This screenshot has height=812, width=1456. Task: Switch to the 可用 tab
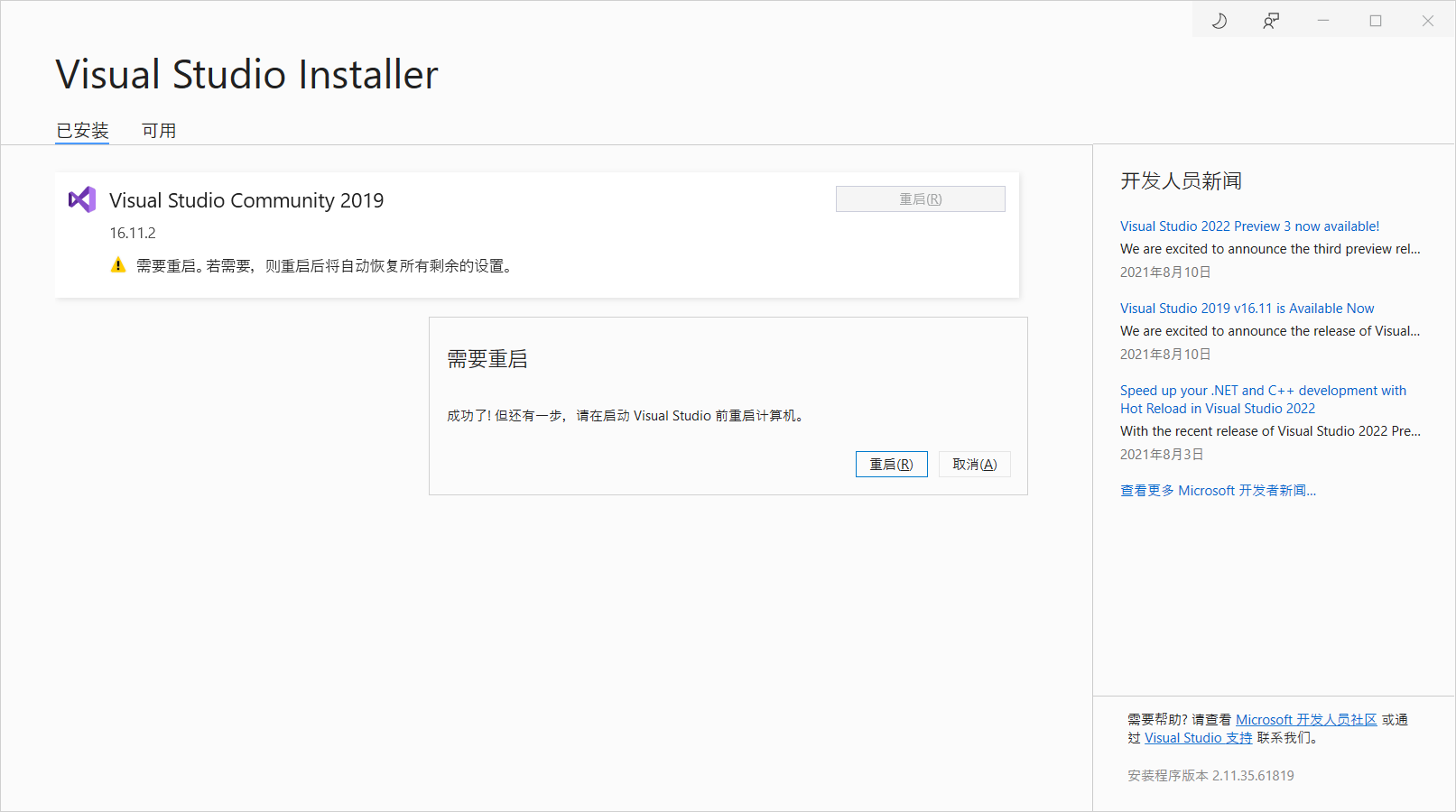(159, 131)
